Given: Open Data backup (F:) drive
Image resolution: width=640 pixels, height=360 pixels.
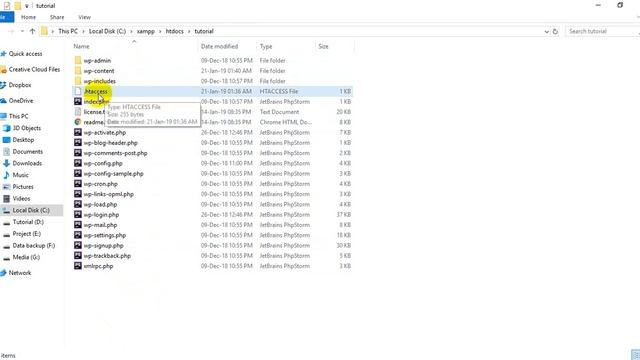Looking at the screenshot, I should tap(34, 246).
